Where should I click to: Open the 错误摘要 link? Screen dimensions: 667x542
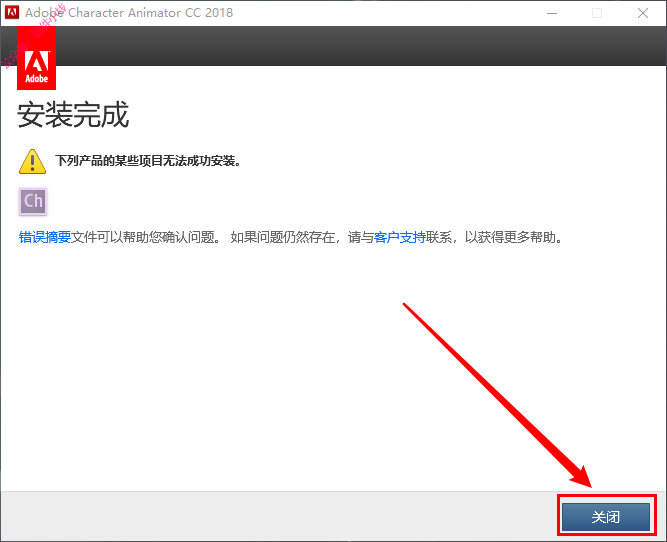point(45,237)
